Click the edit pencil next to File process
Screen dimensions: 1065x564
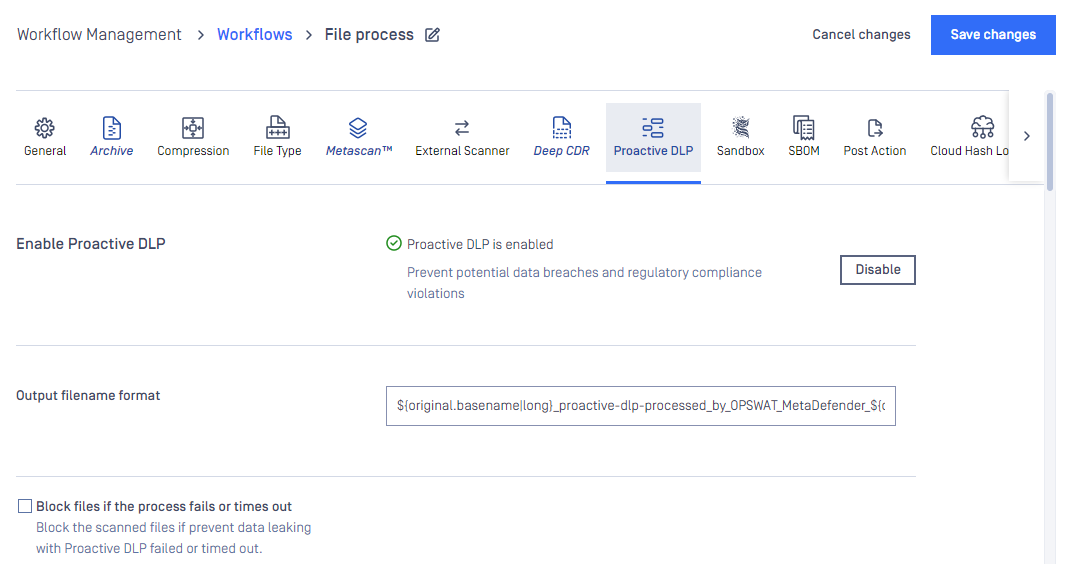click(432, 35)
